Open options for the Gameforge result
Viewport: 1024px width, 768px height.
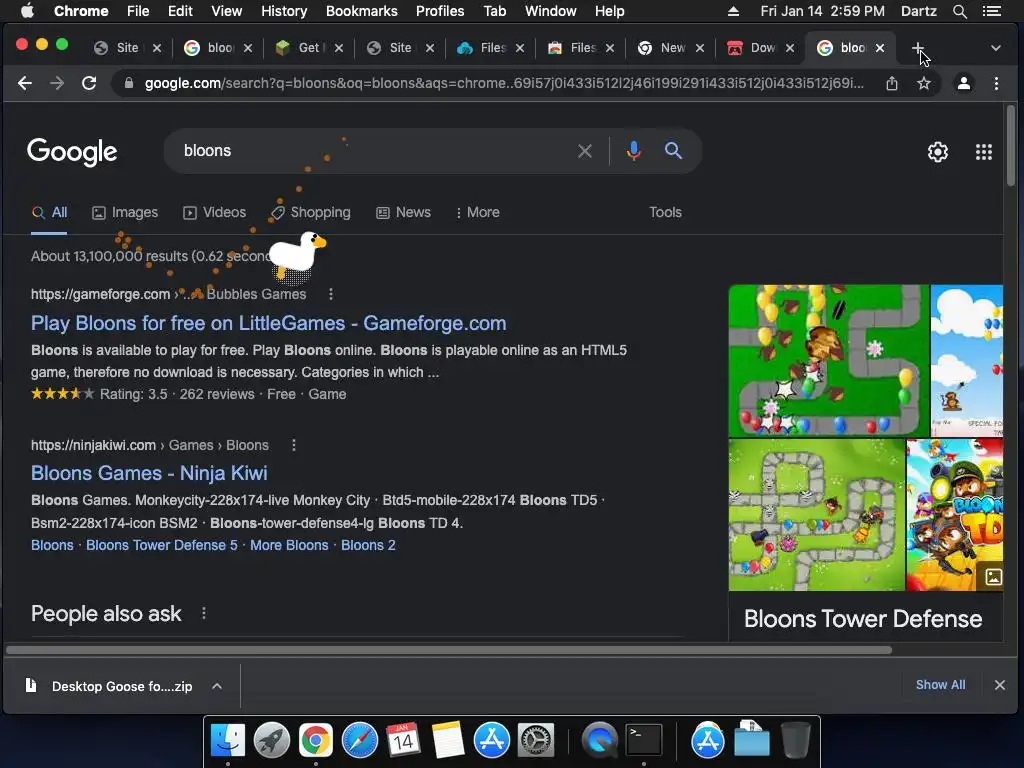331,294
